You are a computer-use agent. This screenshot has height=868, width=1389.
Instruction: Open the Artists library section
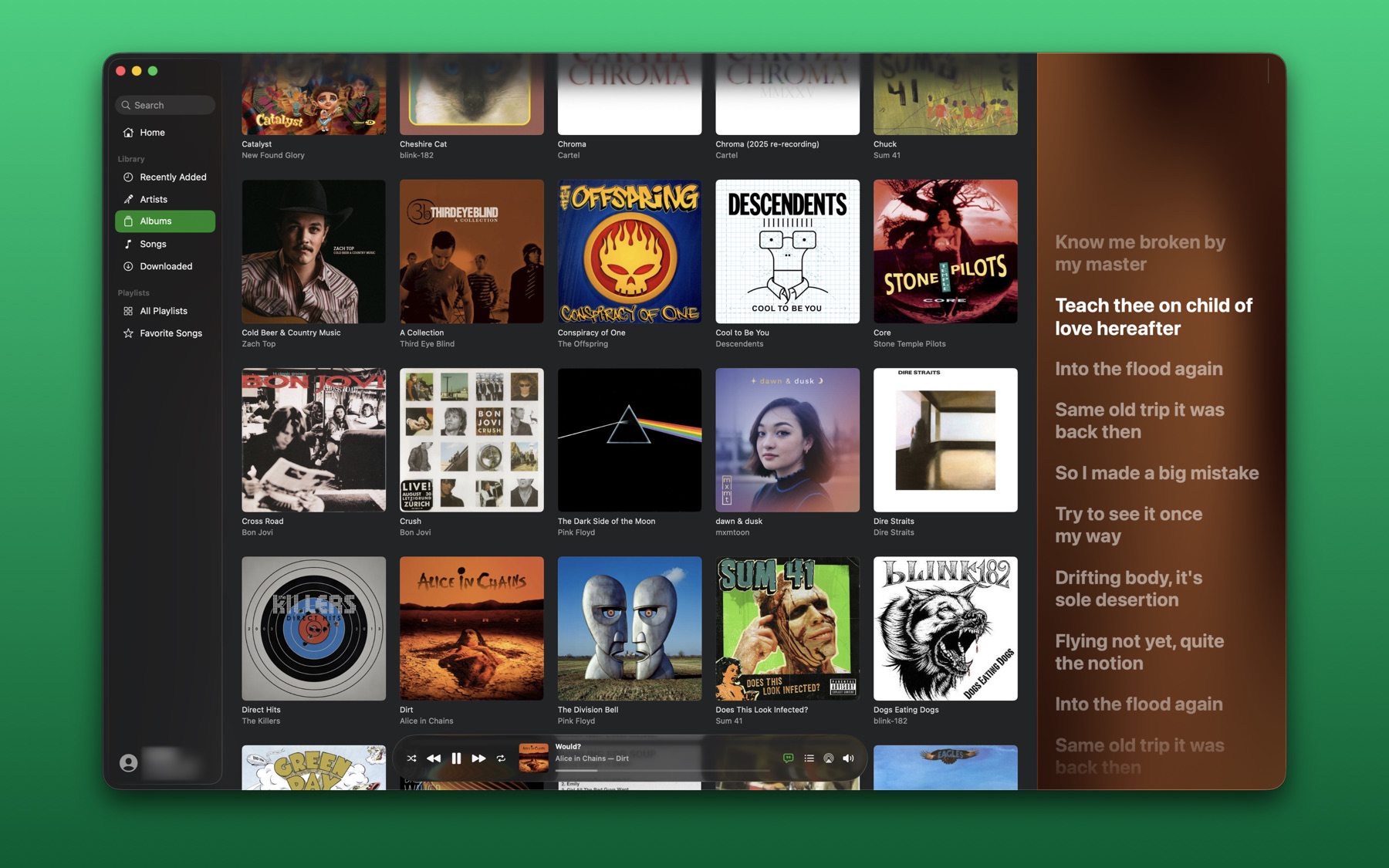point(165,199)
